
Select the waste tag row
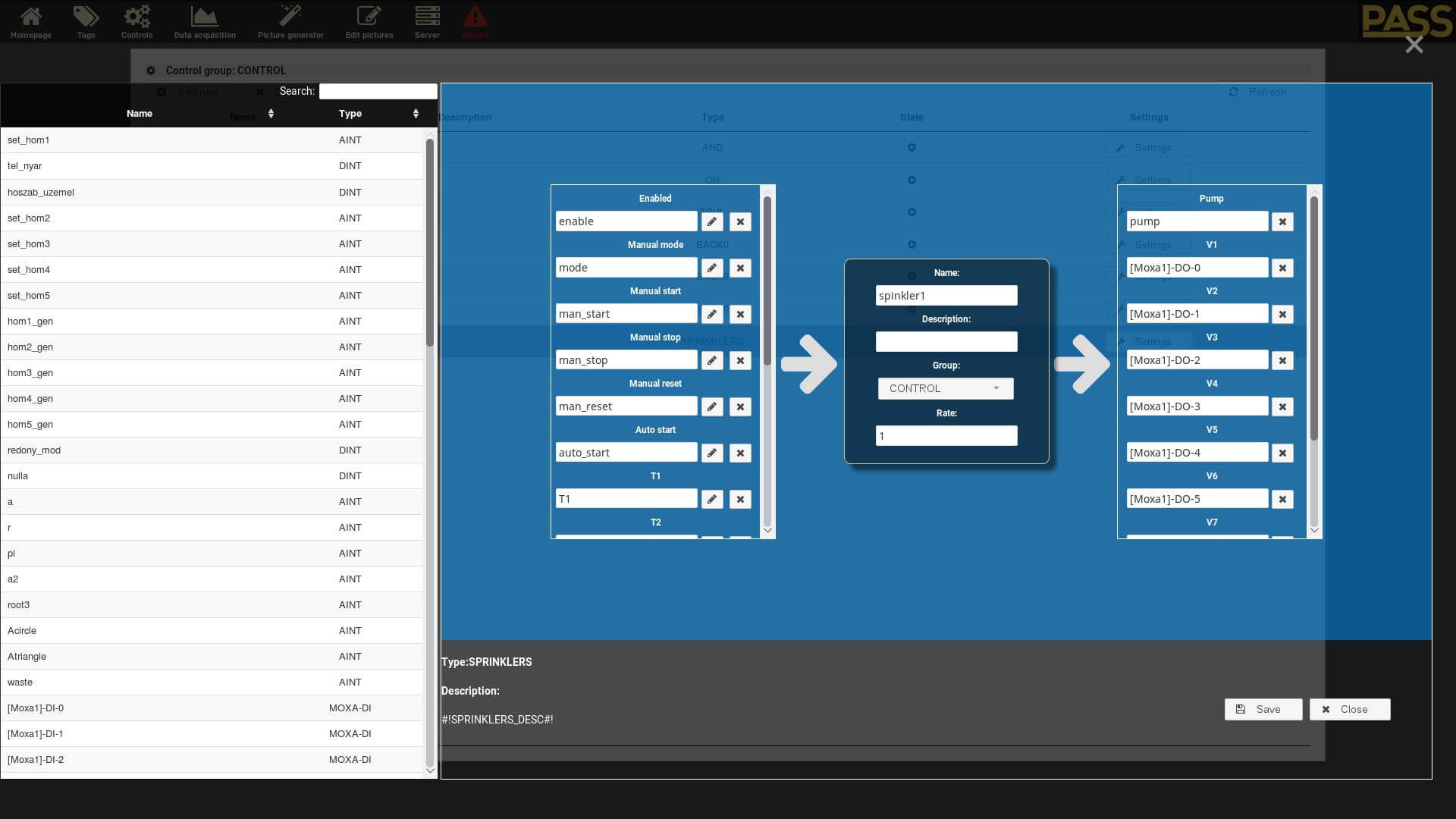click(212, 682)
